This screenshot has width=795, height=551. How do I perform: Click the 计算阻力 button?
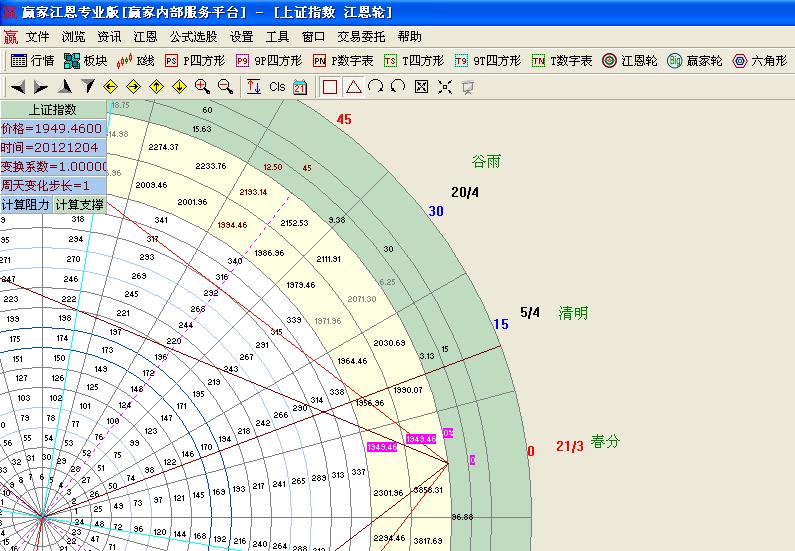click(25, 205)
